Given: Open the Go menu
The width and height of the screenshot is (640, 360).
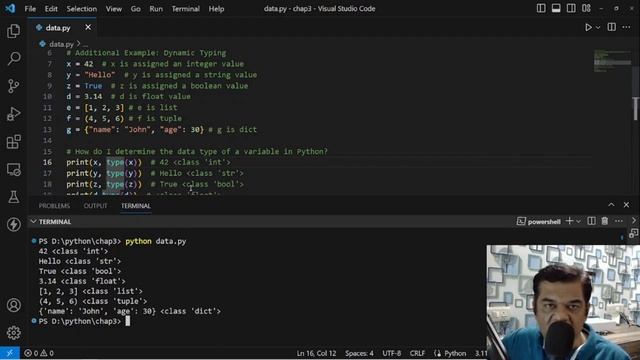Looking at the screenshot, I should point(136,9).
